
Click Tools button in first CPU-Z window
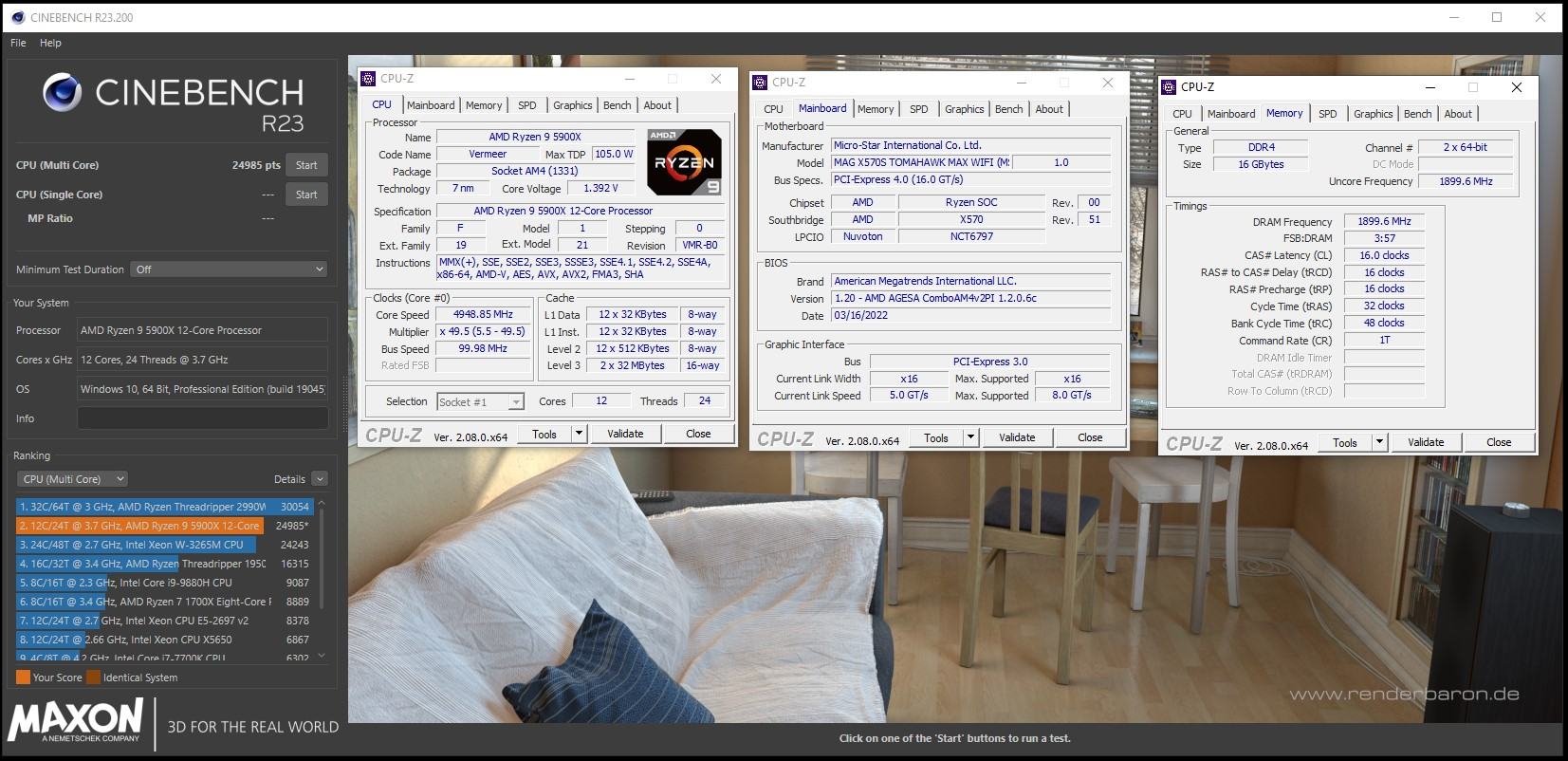coord(544,434)
